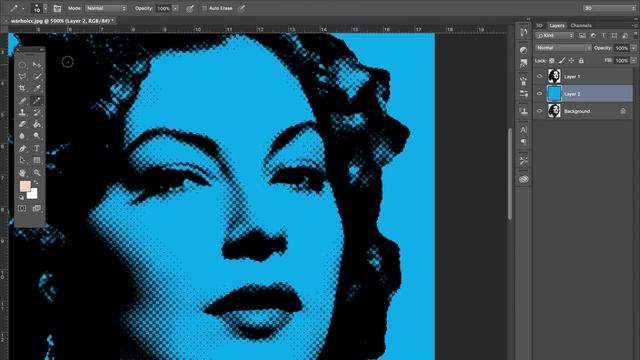Select the Rectangle shape tool
The height and width of the screenshot is (360, 640).
coord(37,160)
